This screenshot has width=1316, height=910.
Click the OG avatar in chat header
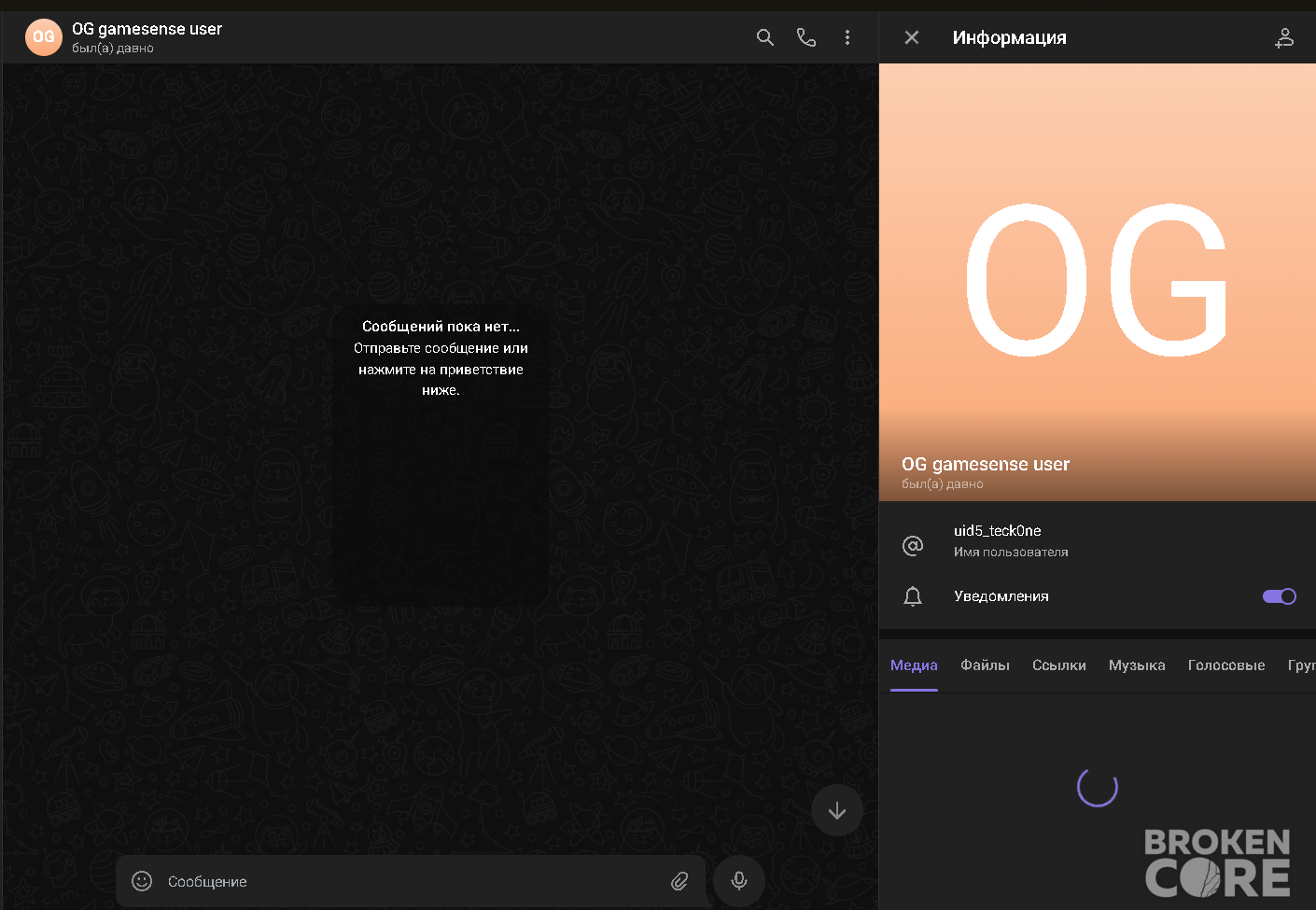43,37
